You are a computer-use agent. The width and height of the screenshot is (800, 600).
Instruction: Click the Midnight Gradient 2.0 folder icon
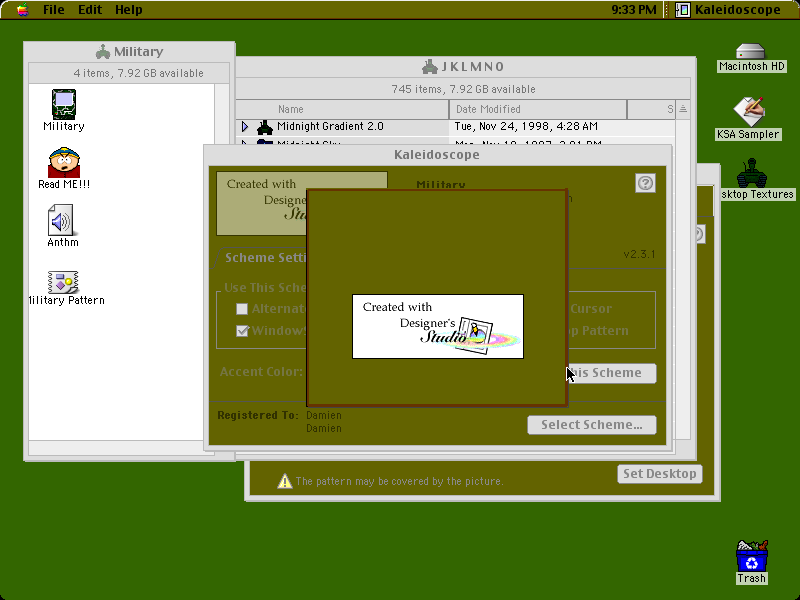point(264,127)
